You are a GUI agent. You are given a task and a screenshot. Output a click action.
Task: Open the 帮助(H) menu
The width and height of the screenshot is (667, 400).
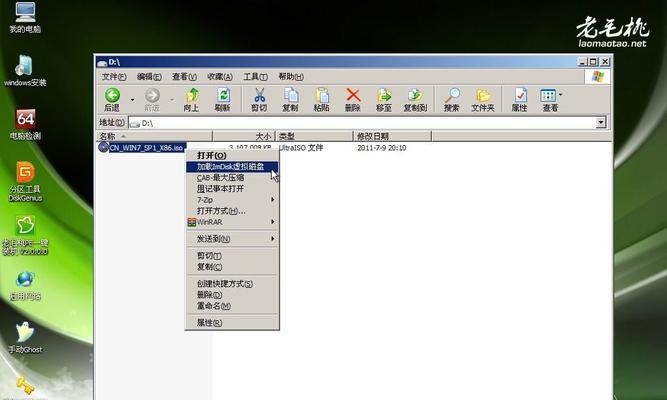tap(291, 77)
